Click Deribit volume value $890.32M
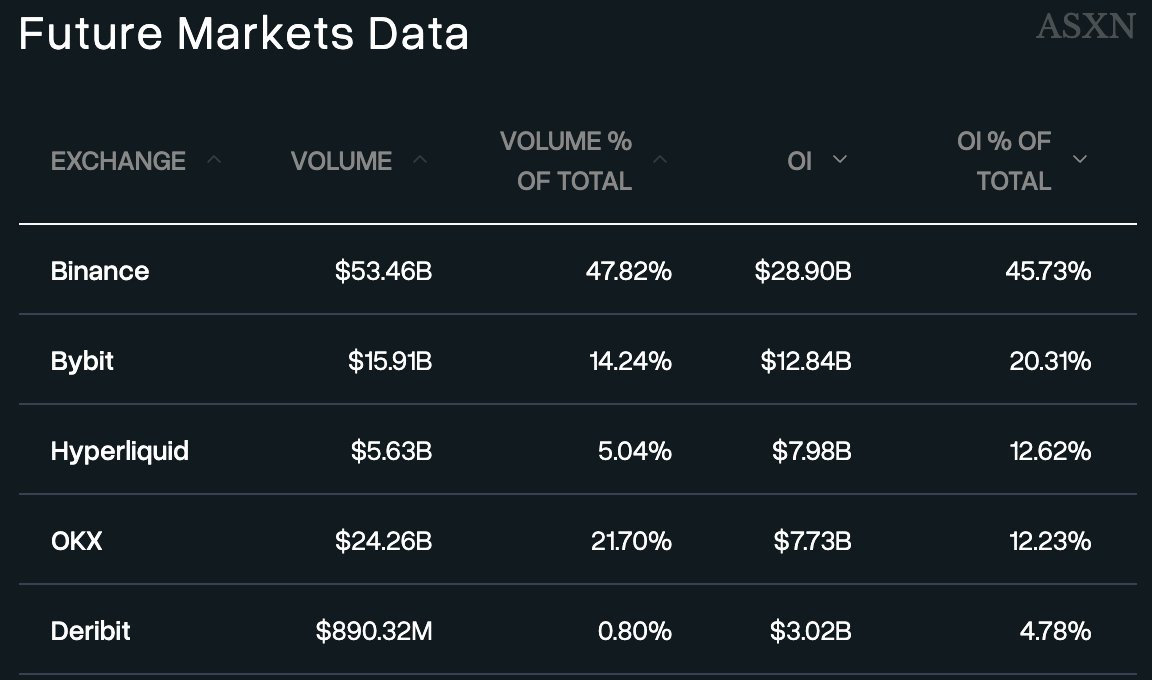Image resolution: width=1152 pixels, height=680 pixels. [374, 631]
